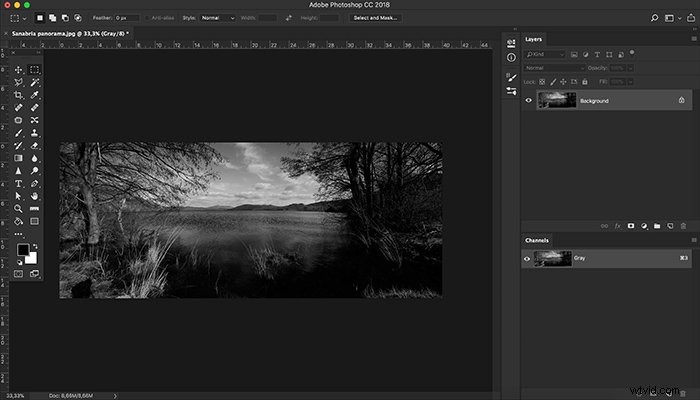Screen dimensions: 700x400
Task: Pick the Eyedropper tool
Action: coord(34,95)
